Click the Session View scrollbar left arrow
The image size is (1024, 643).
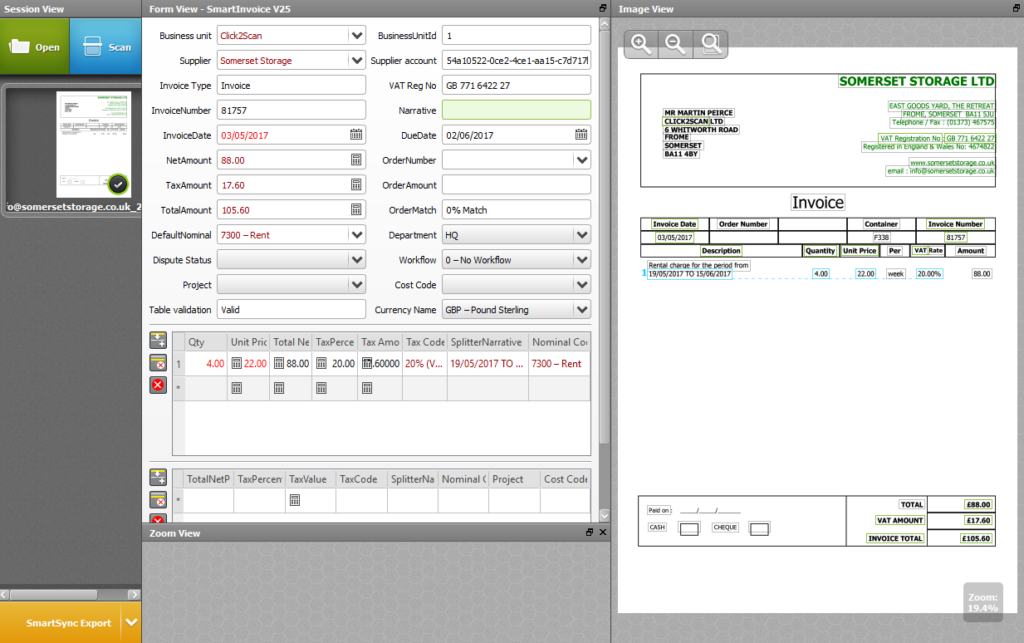coord(5,594)
